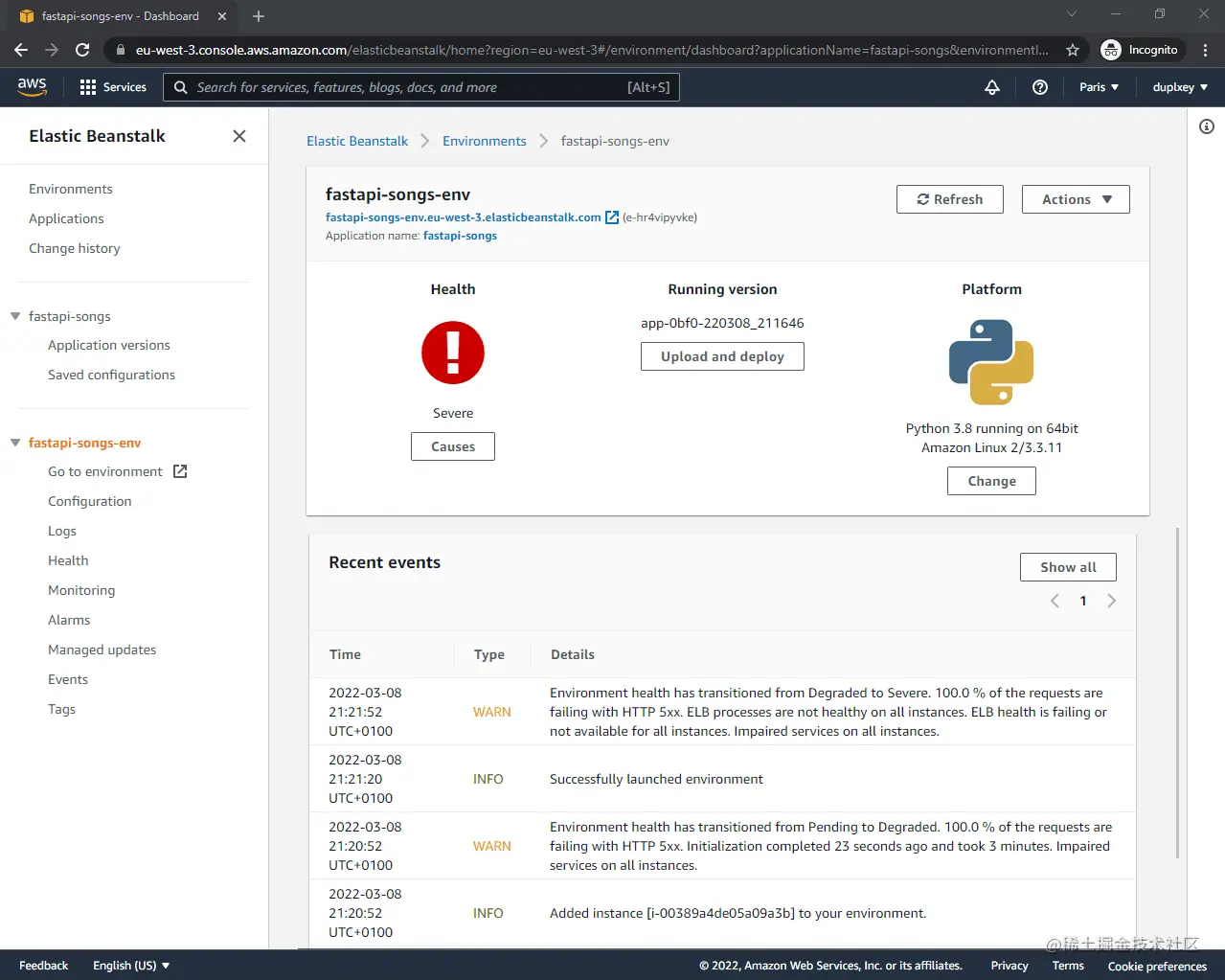Go to previous events page
Screen dimensions: 1225x980
pos(1055,601)
